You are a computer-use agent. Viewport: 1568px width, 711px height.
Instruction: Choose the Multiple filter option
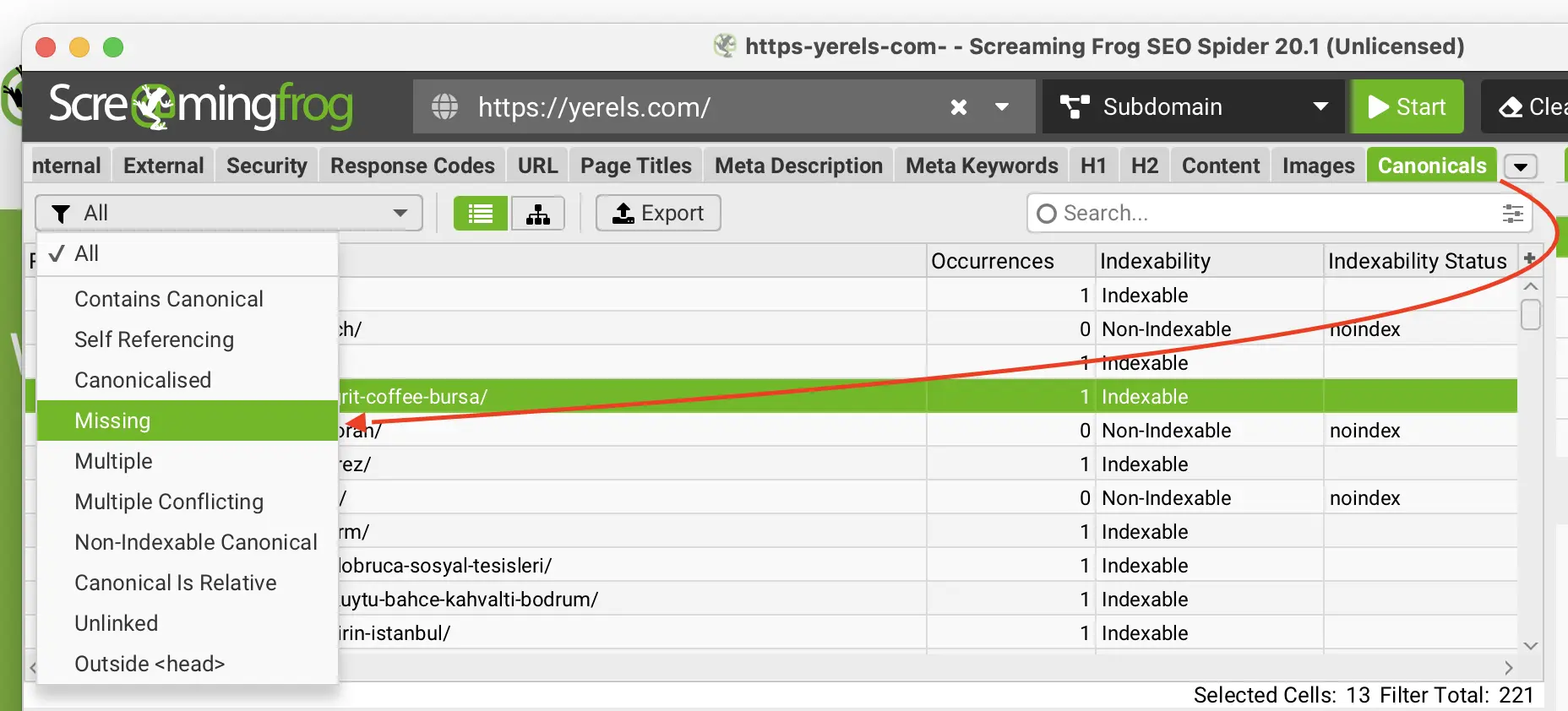(x=188, y=461)
